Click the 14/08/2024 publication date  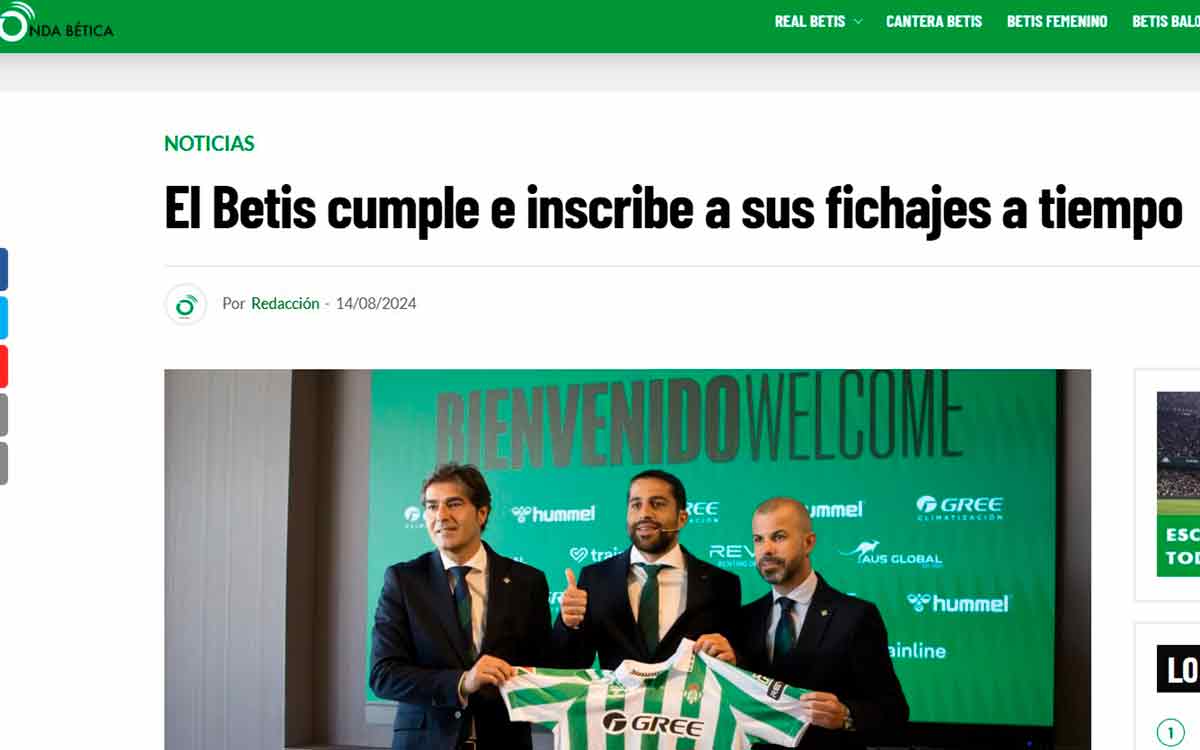pyautogui.click(x=376, y=303)
